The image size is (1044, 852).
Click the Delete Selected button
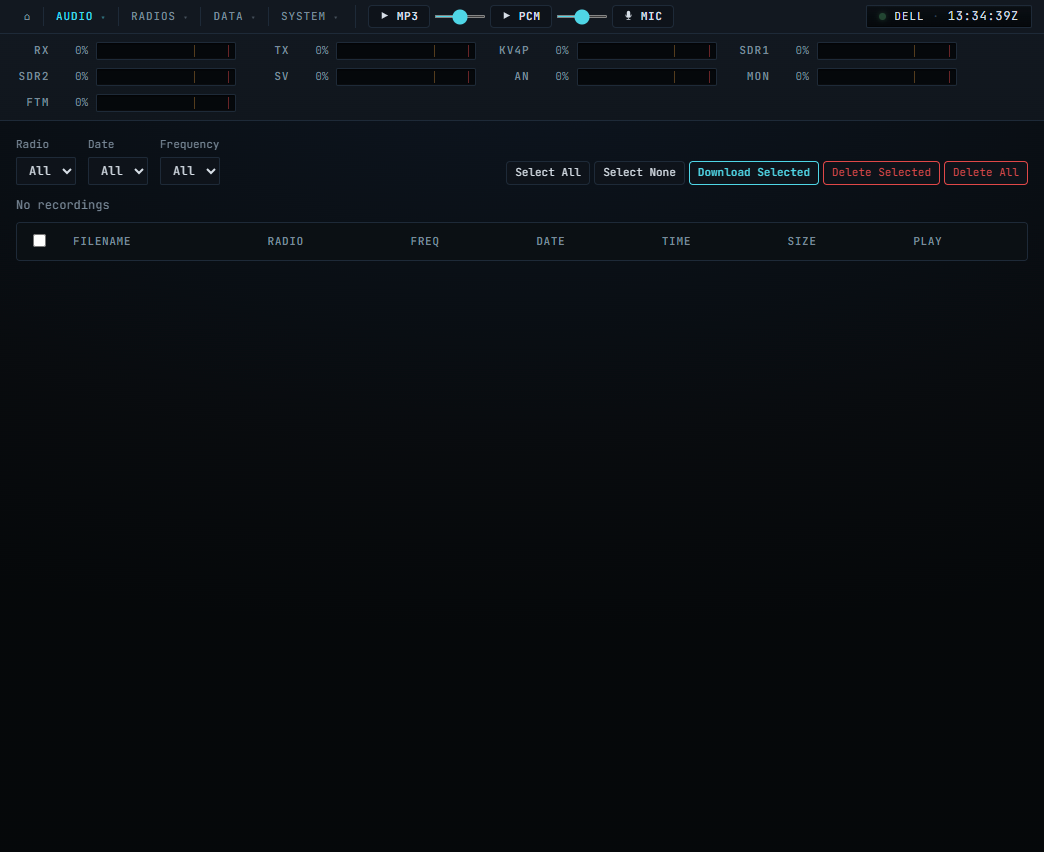(882, 173)
